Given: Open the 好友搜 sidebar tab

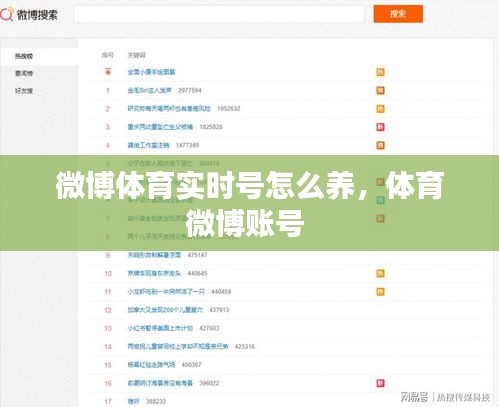Looking at the screenshot, I should pyautogui.click(x=24, y=91).
